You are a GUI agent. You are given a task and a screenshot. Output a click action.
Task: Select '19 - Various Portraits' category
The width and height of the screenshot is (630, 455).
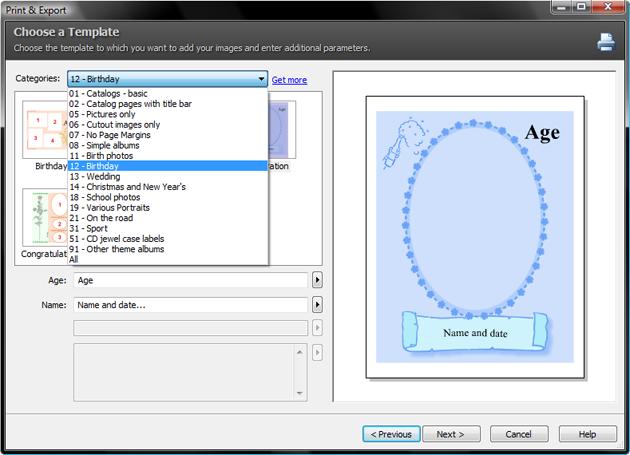click(x=168, y=208)
